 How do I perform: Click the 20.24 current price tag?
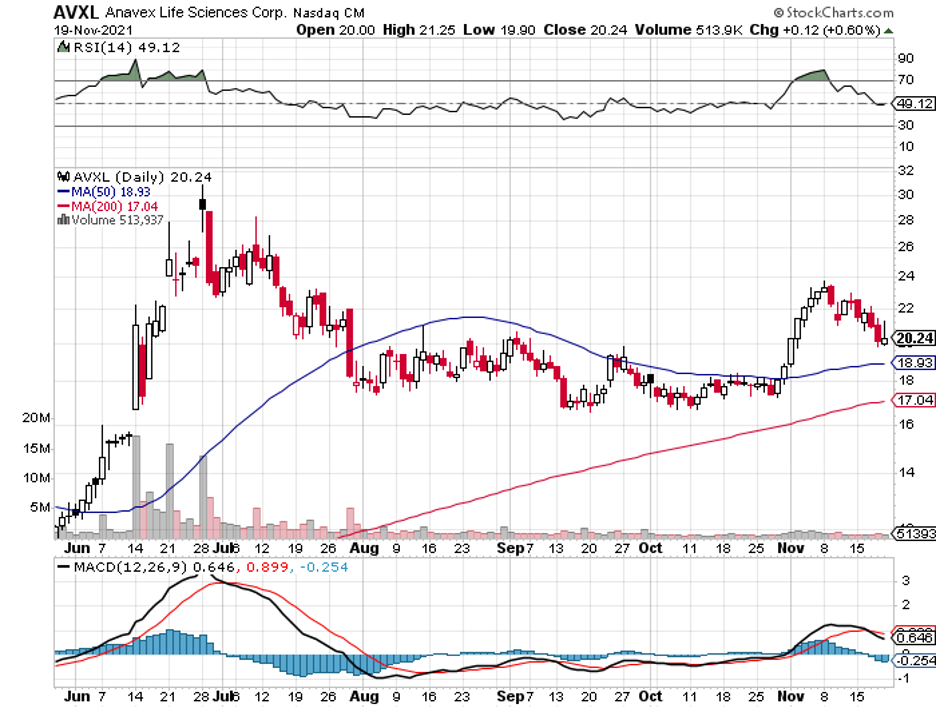tap(913, 337)
